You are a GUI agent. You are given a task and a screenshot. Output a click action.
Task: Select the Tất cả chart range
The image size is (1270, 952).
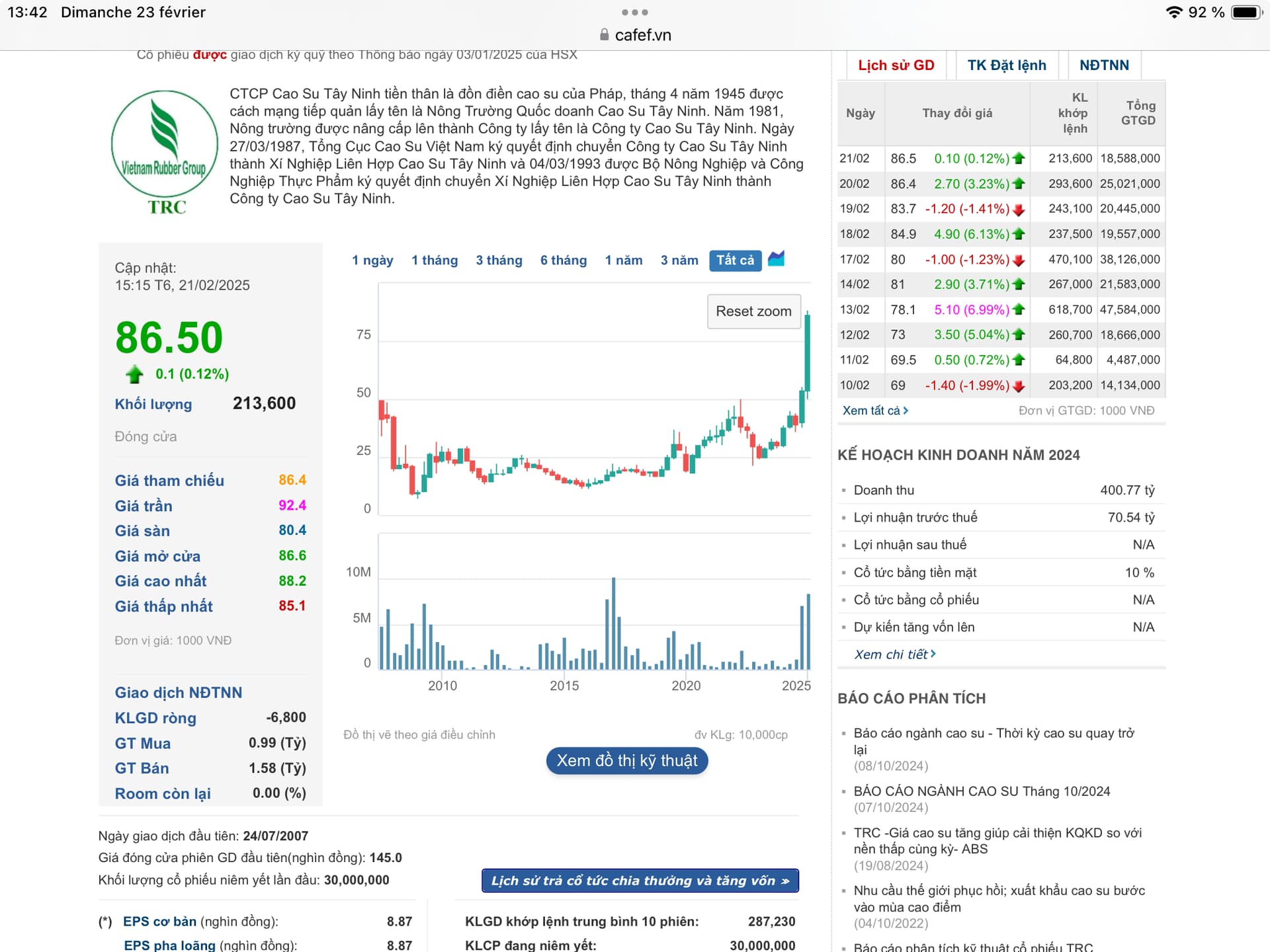(x=735, y=260)
